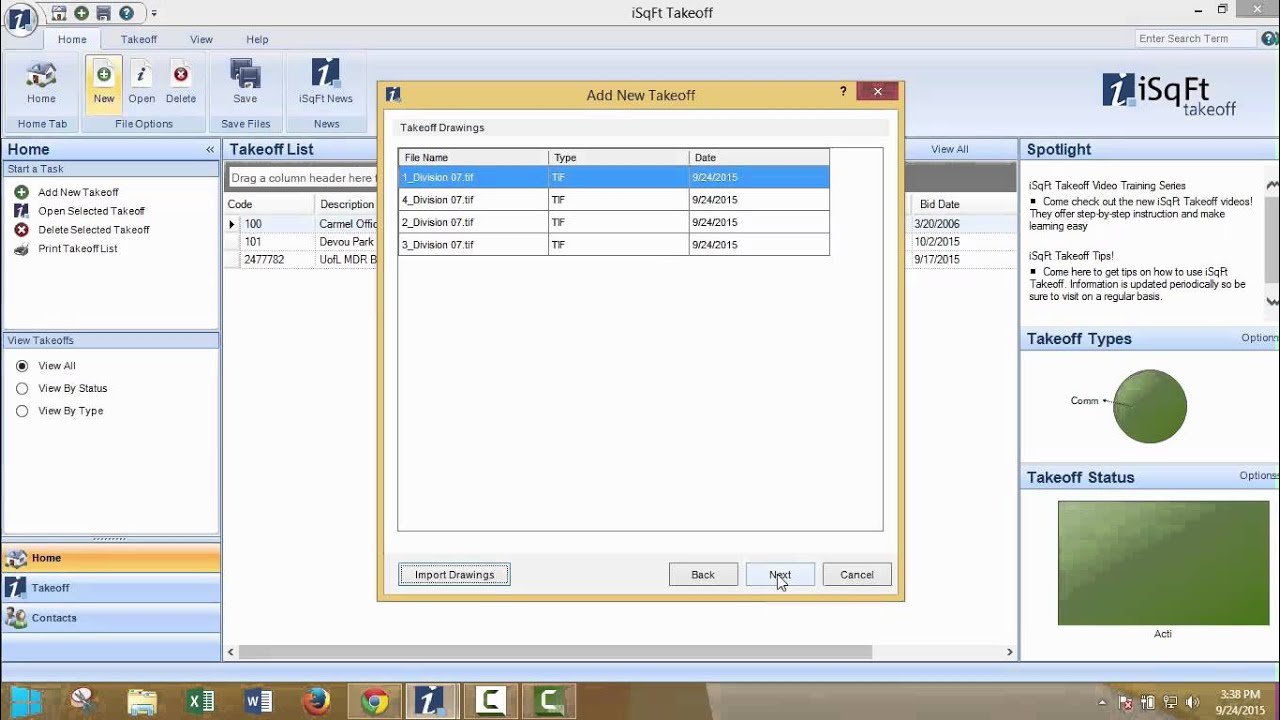This screenshot has height=720, width=1280.
Task: Open the Takeoff navigation pane button
Action: click(x=111, y=588)
